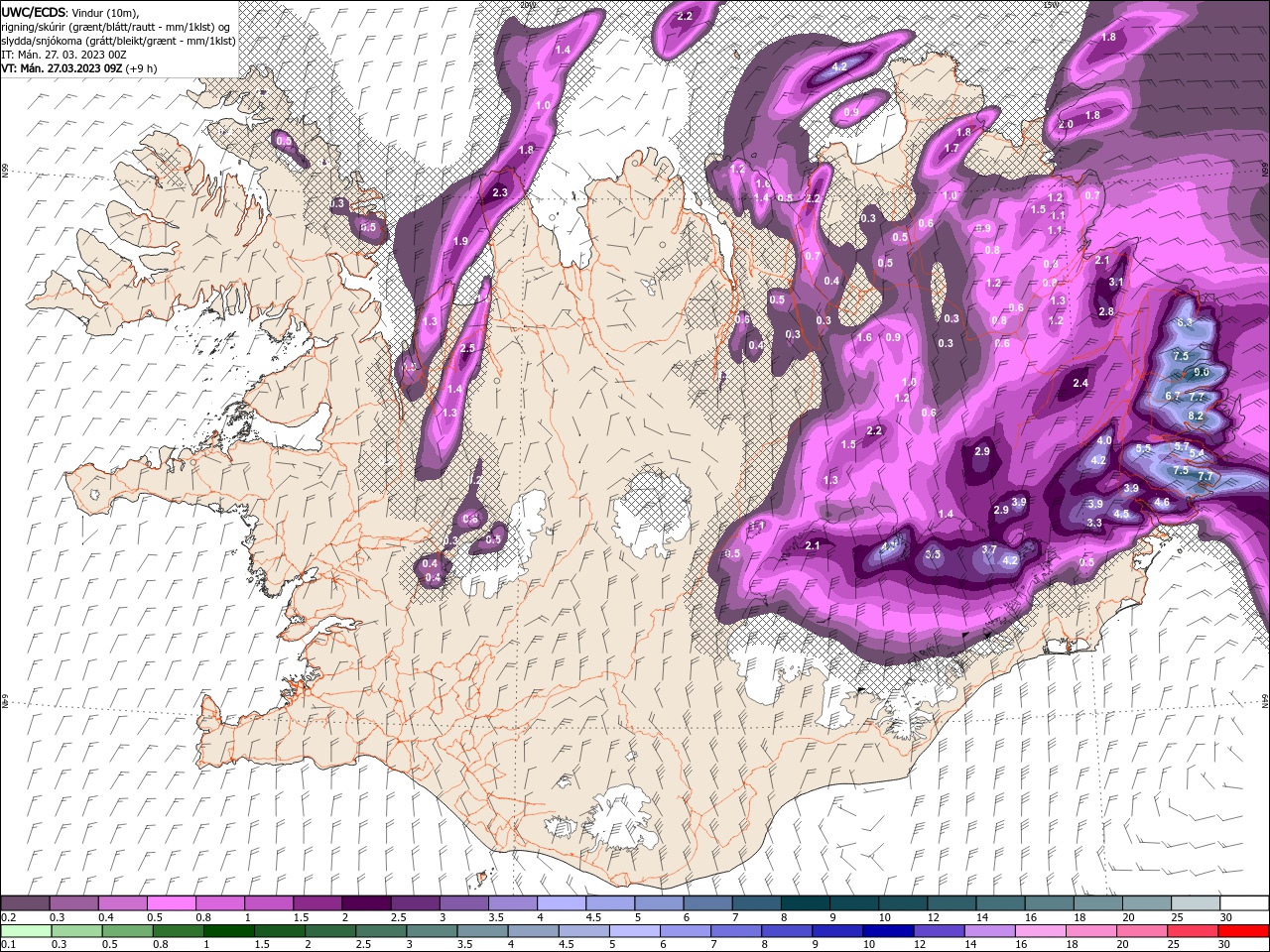Select the dark blue 10–12 swatch in the lower legend row
The image size is (1270, 952).
[x=887, y=931]
